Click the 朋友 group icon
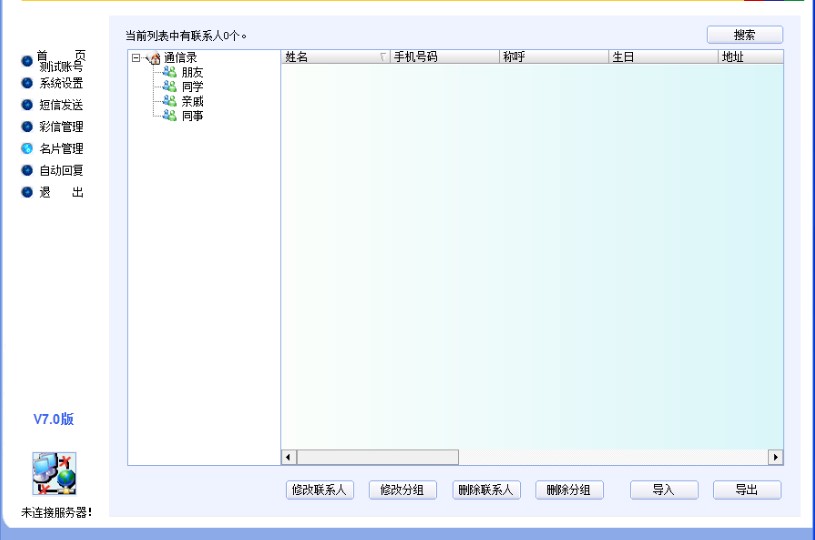The image size is (815, 540). pyautogui.click(x=169, y=72)
